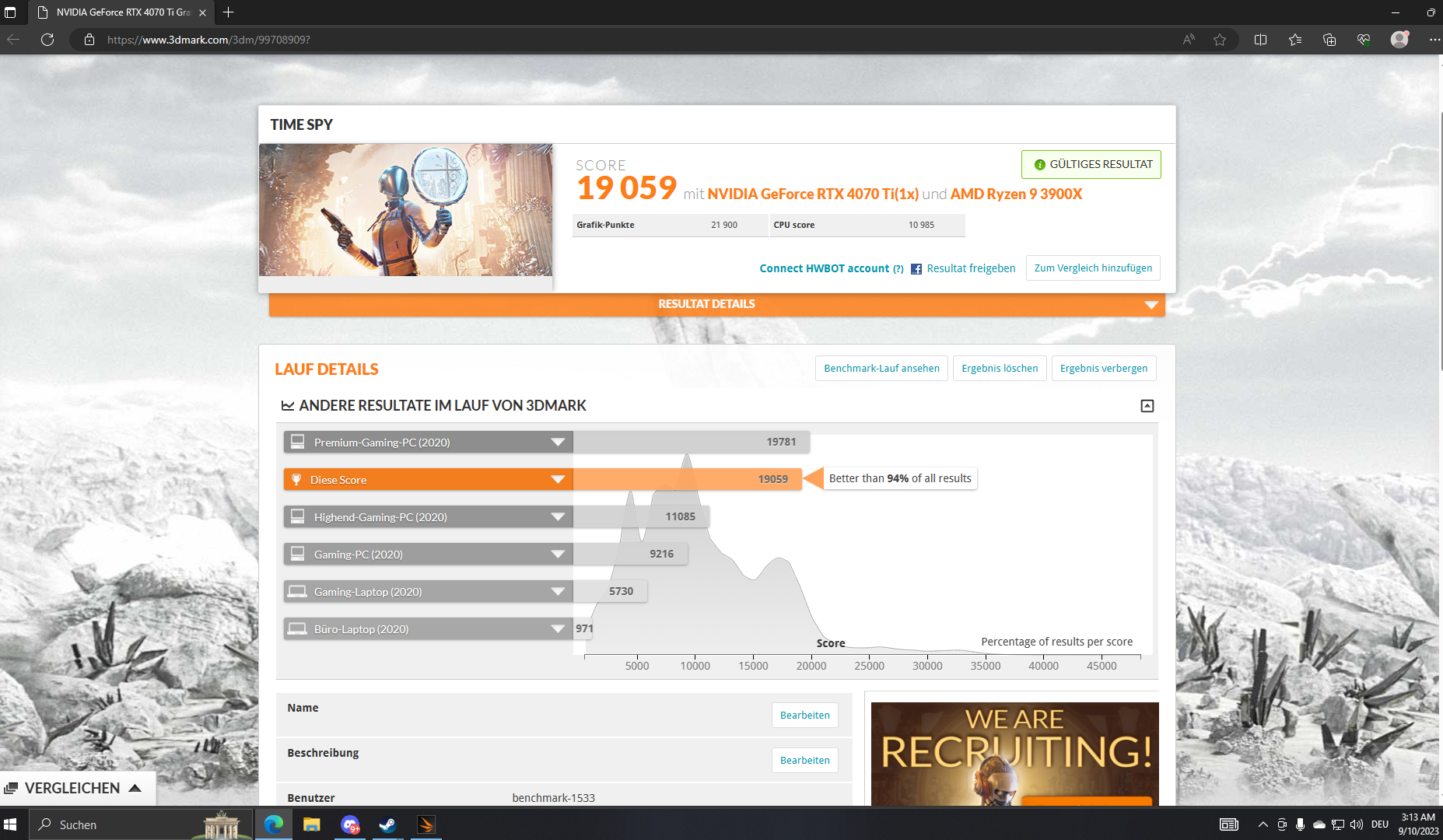Switch the DEU input language indicator

tap(1380, 824)
